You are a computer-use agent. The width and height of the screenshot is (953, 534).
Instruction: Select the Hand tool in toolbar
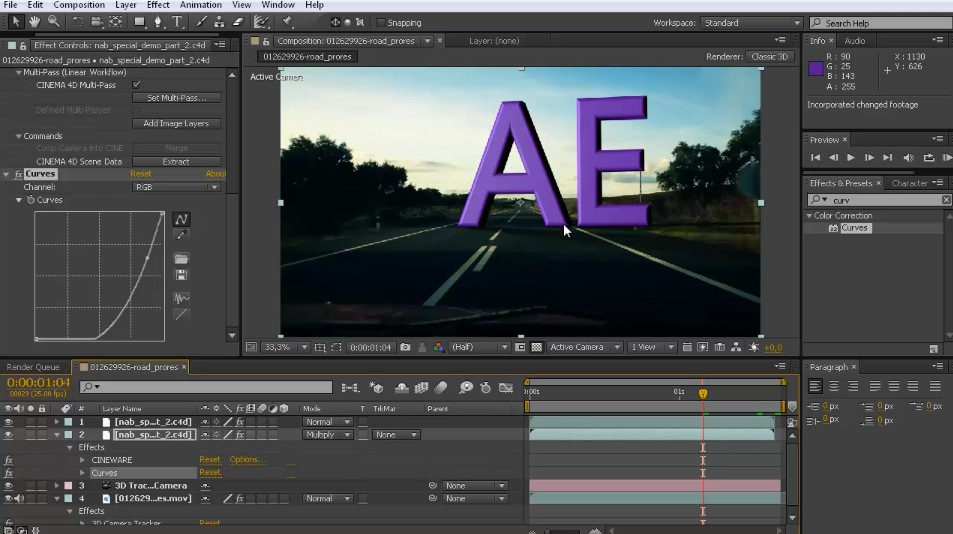click(34, 21)
